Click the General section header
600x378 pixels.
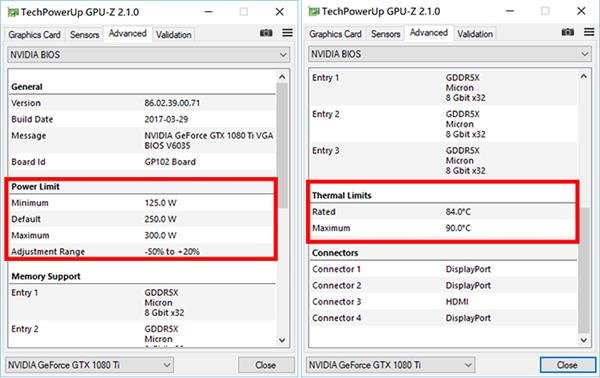pyautogui.click(x=27, y=87)
